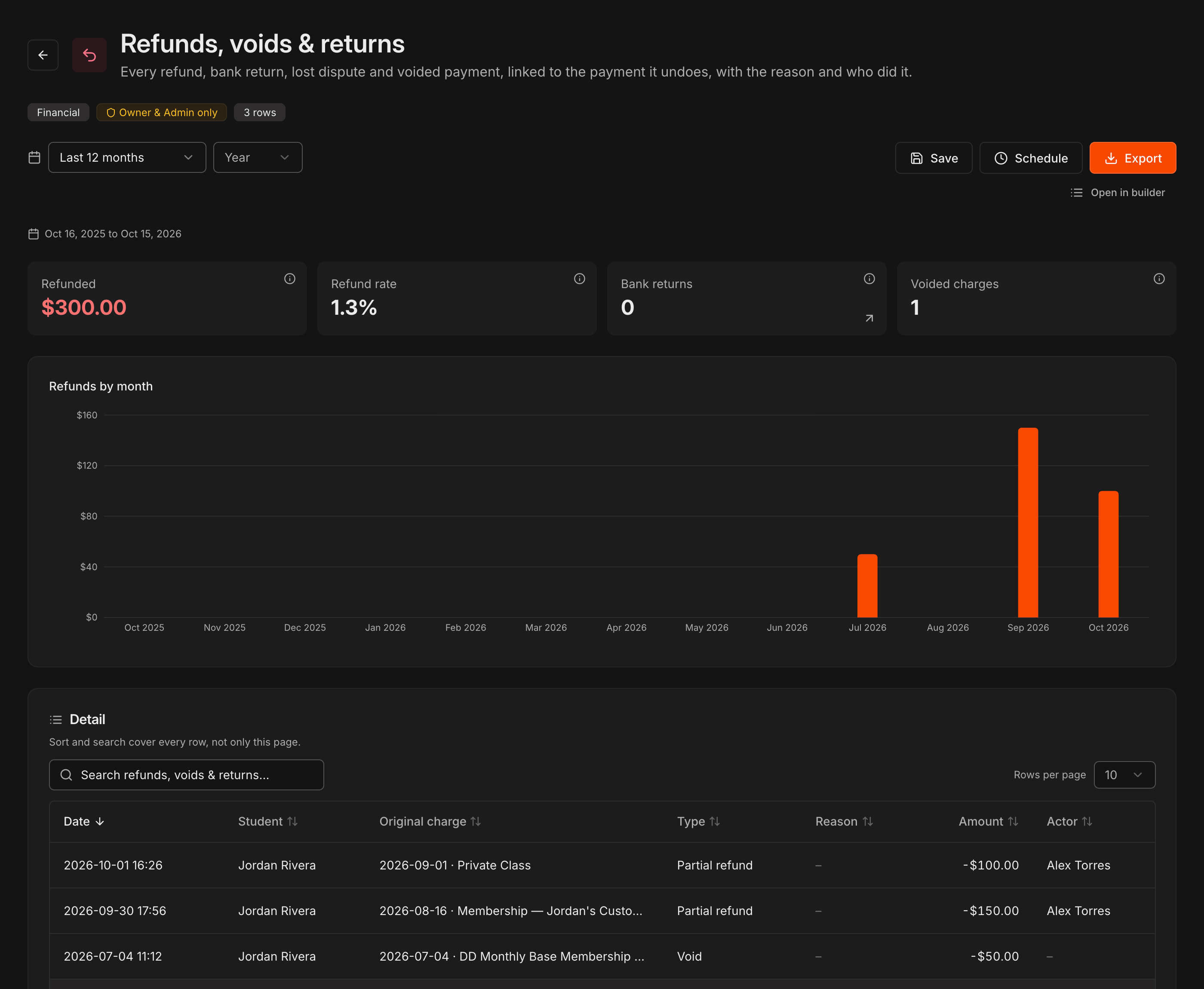Sort by Student column arrows
This screenshot has width=1204, height=989.
(292, 821)
